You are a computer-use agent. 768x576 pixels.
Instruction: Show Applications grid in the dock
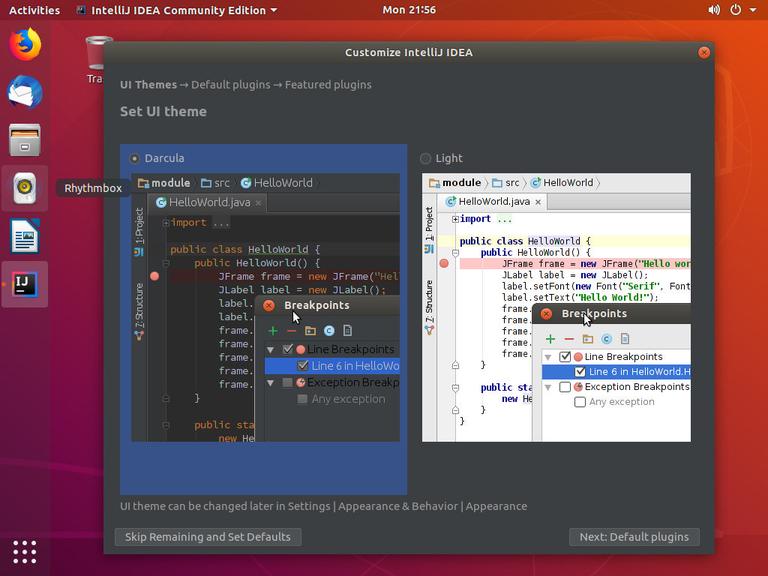click(x=24, y=552)
